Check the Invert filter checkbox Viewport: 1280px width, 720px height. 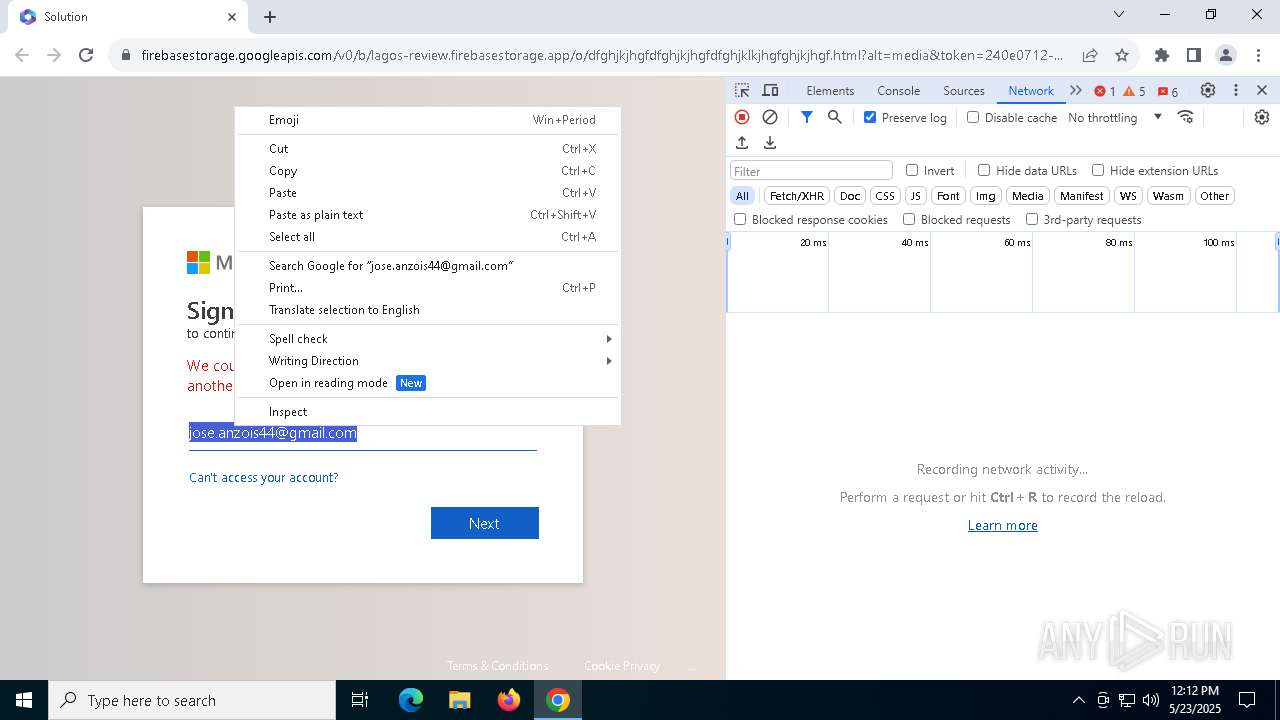[912, 170]
